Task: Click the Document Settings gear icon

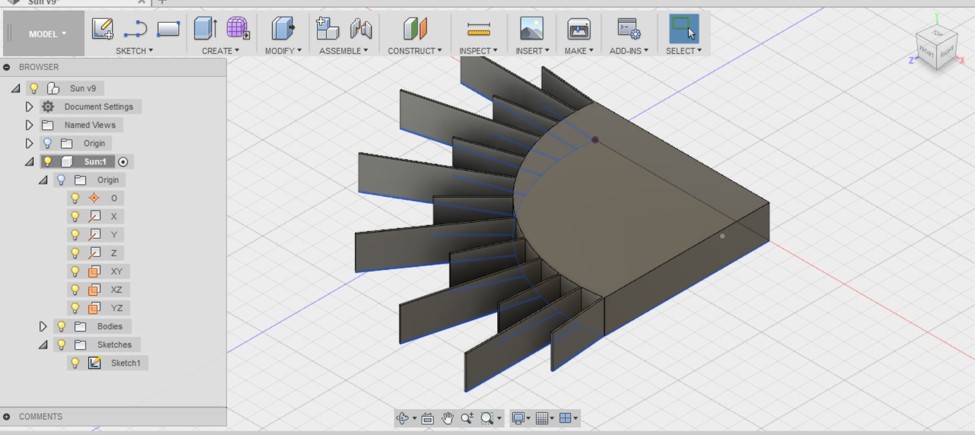Action: 48,107
